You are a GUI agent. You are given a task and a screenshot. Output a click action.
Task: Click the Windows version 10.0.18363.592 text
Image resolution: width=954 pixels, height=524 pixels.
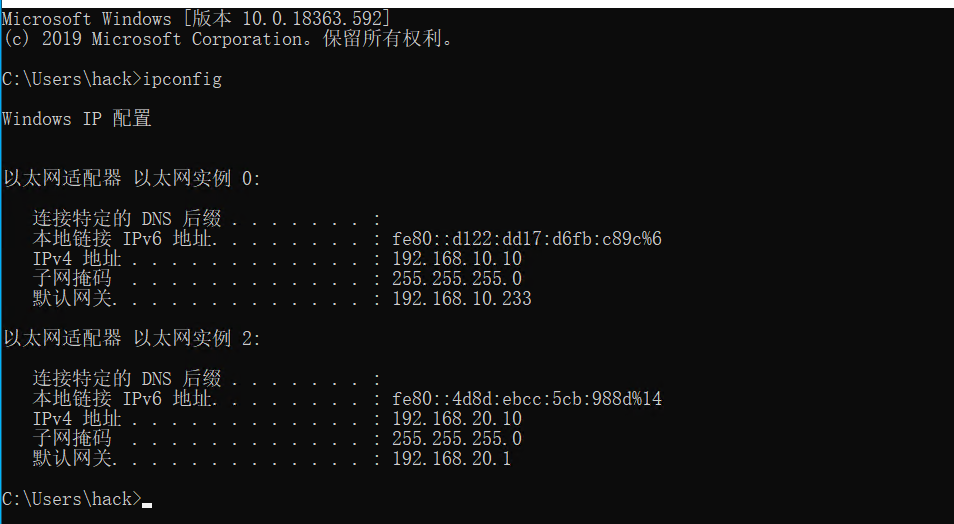287,19
